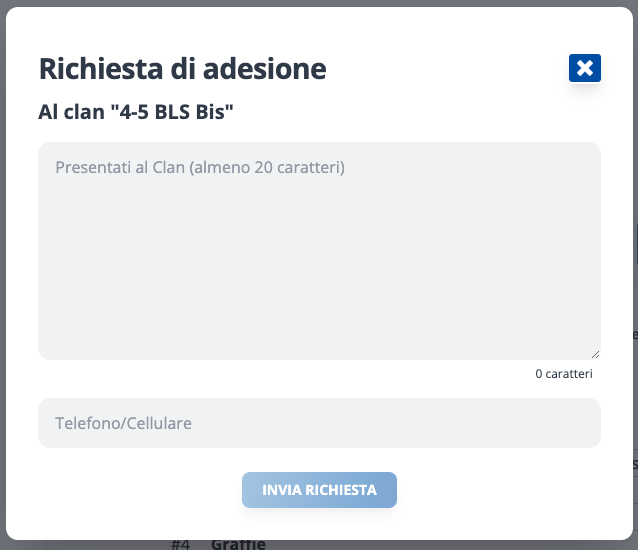Close the dialog with the X icon
Viewport: 638px width, 550px height.
pos(585,68)
